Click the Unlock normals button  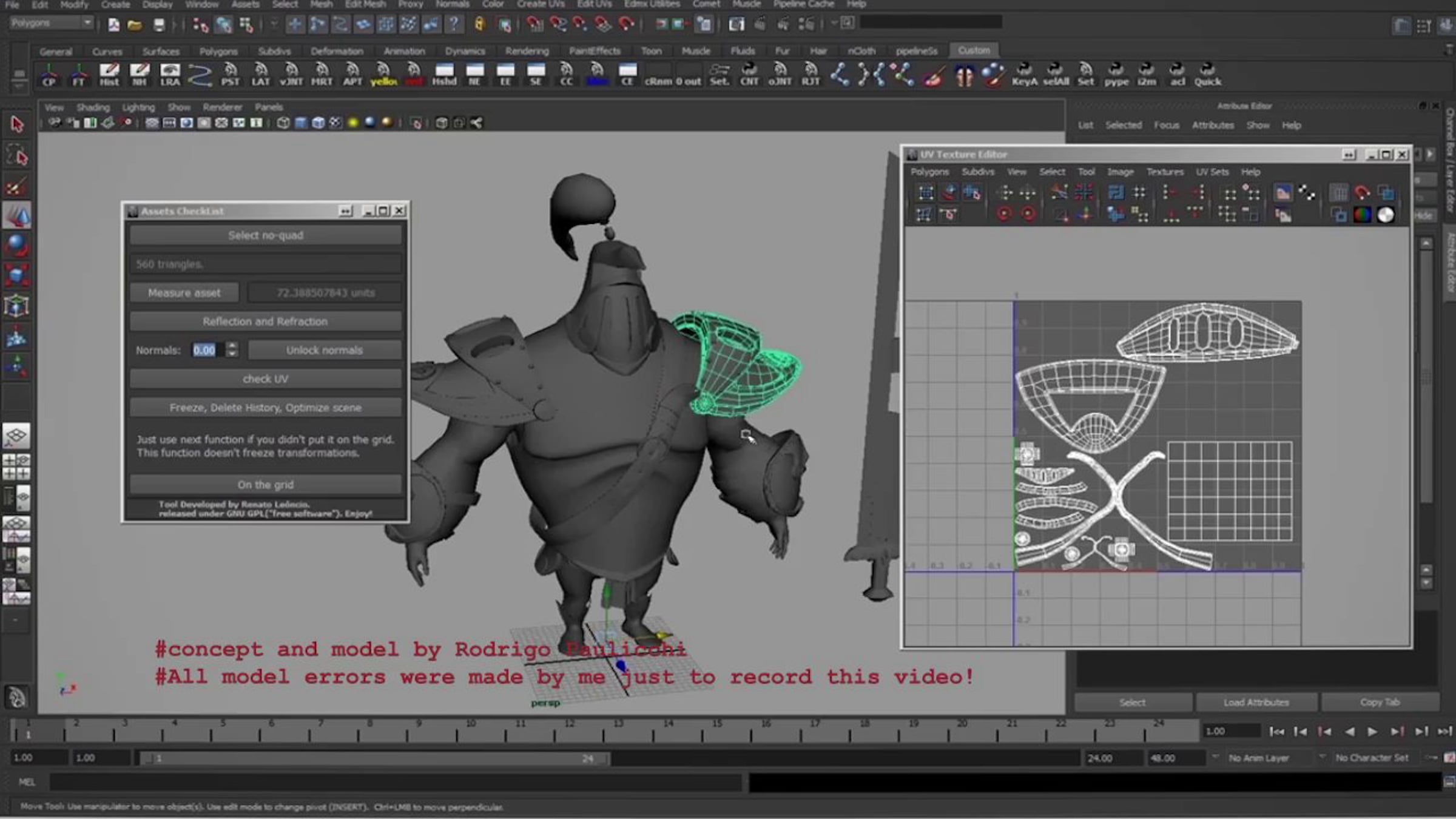[324, 350]
